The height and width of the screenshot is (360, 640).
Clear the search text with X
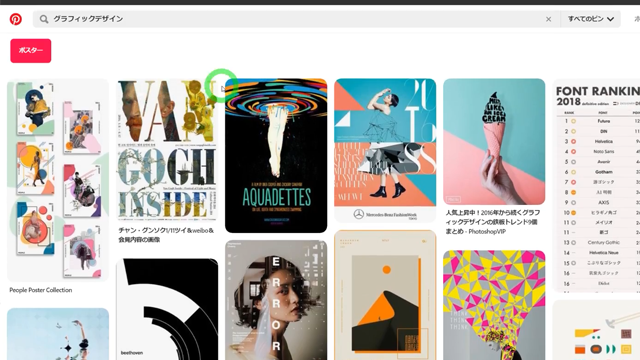549,19
